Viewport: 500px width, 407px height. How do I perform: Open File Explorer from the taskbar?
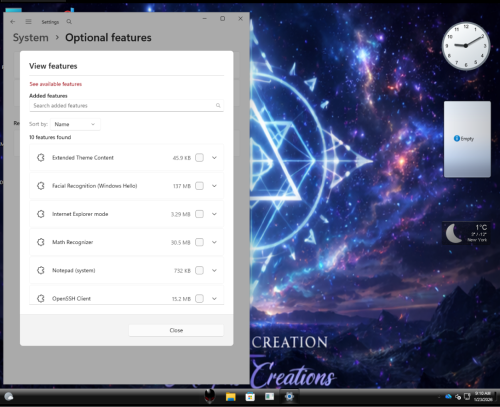point(231,397)
